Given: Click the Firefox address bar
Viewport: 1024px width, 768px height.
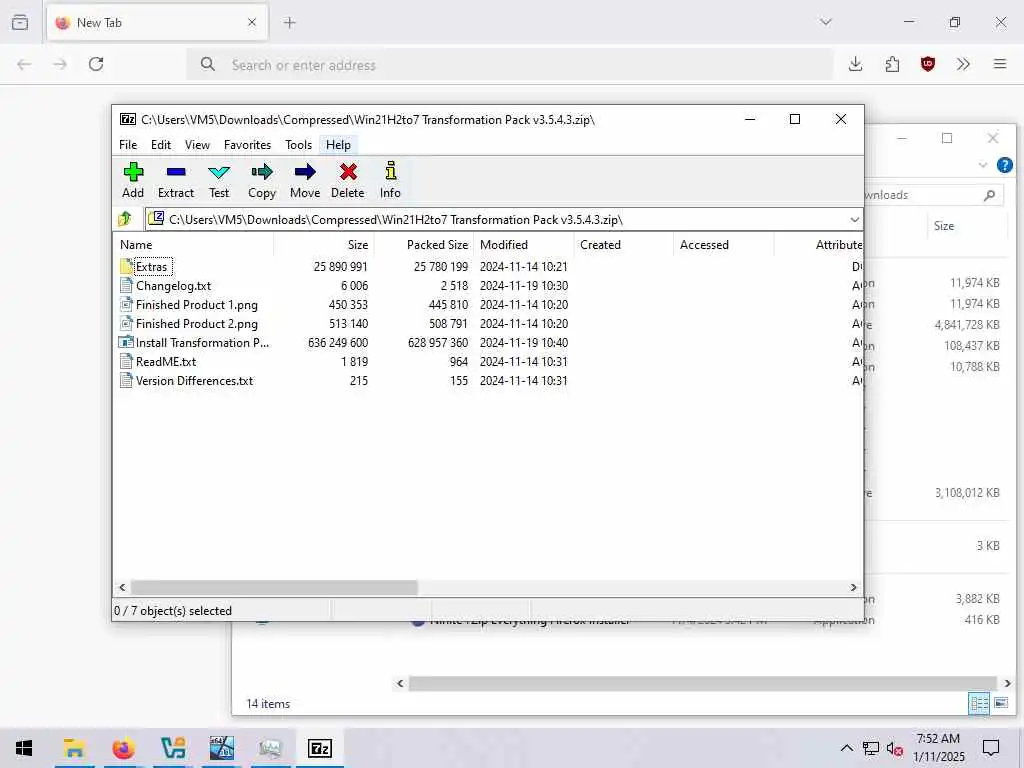Looking at the screenshot, I should tap(509, 65).
